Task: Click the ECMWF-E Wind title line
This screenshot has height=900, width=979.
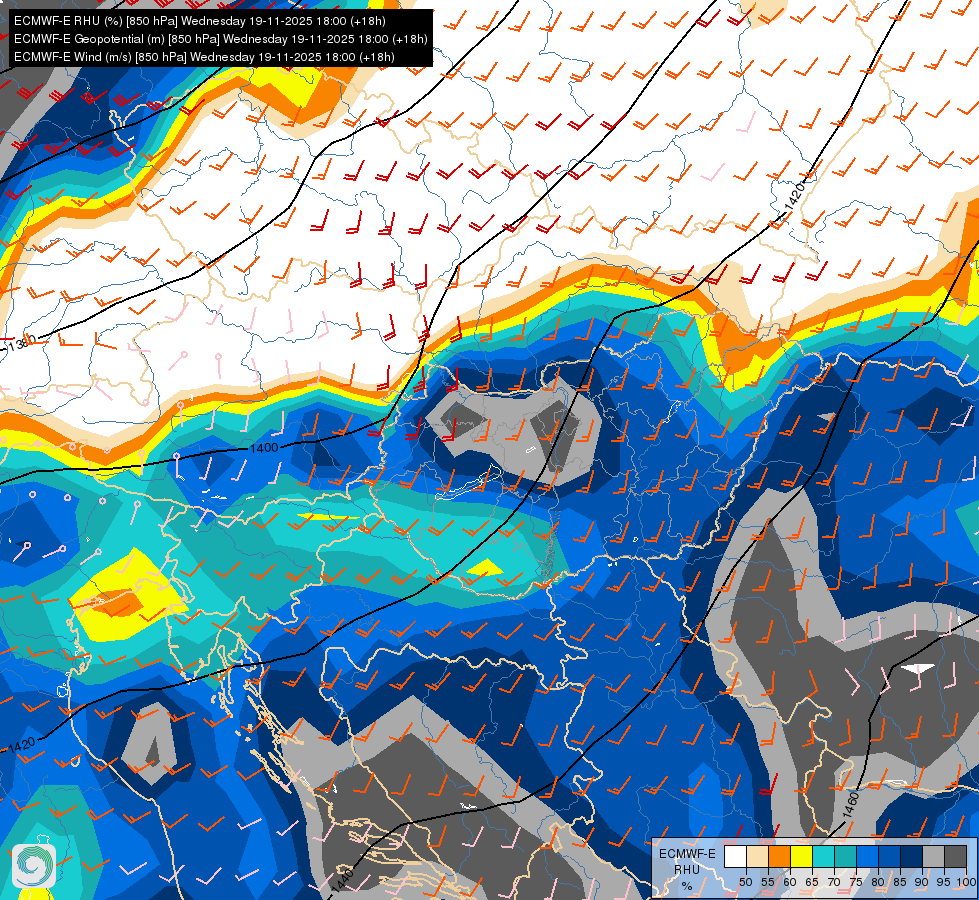Action: [x=204, y=57]
